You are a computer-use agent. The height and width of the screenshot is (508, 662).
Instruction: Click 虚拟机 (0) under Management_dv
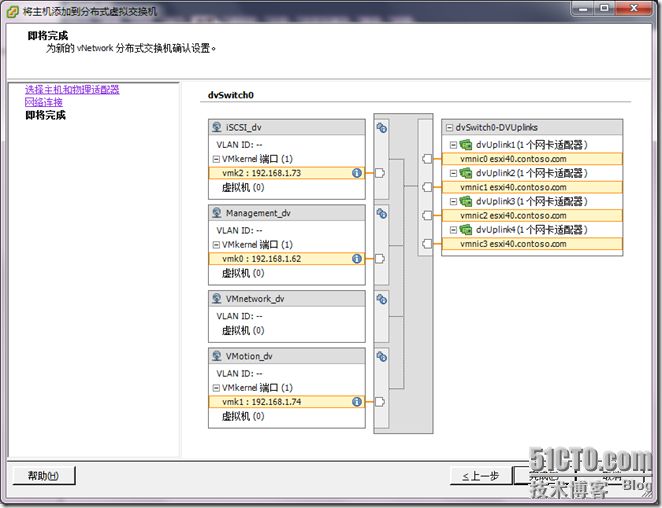pos(243,273)
